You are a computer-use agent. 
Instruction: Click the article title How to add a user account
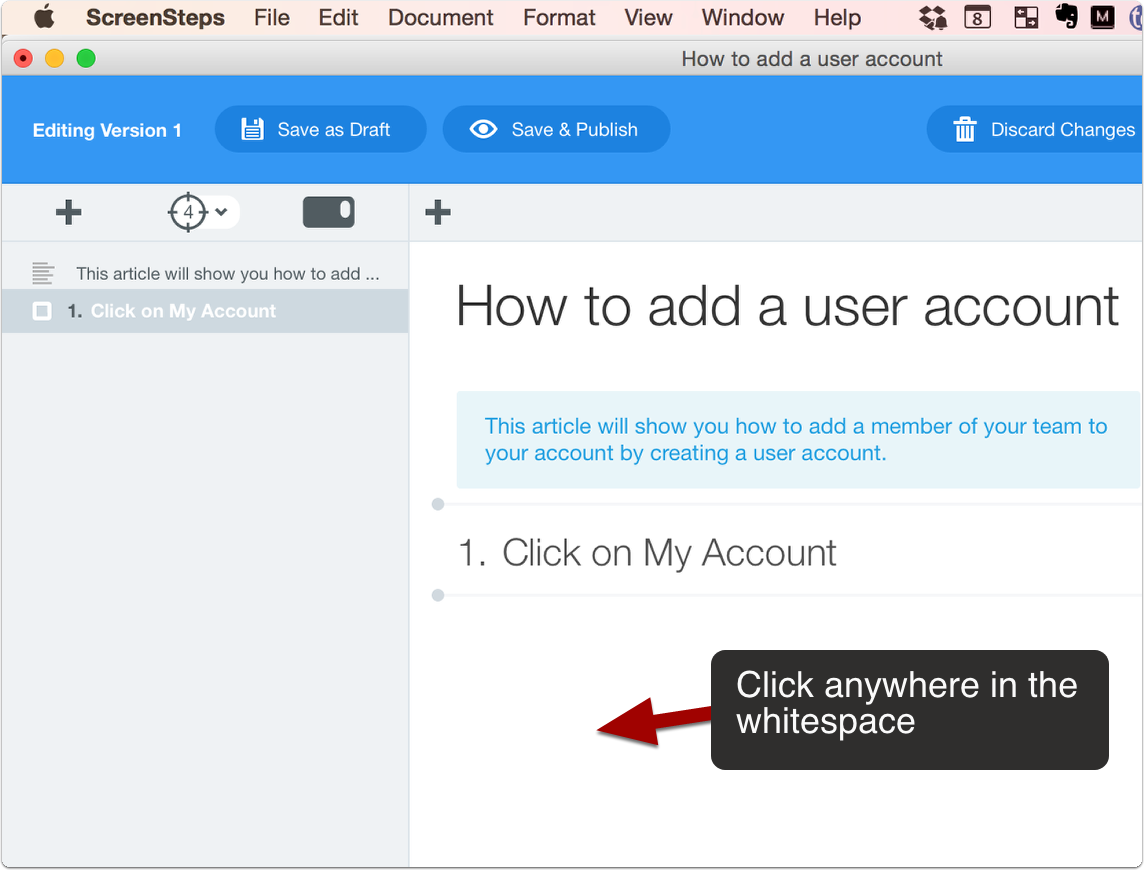(x=787, y=307)
